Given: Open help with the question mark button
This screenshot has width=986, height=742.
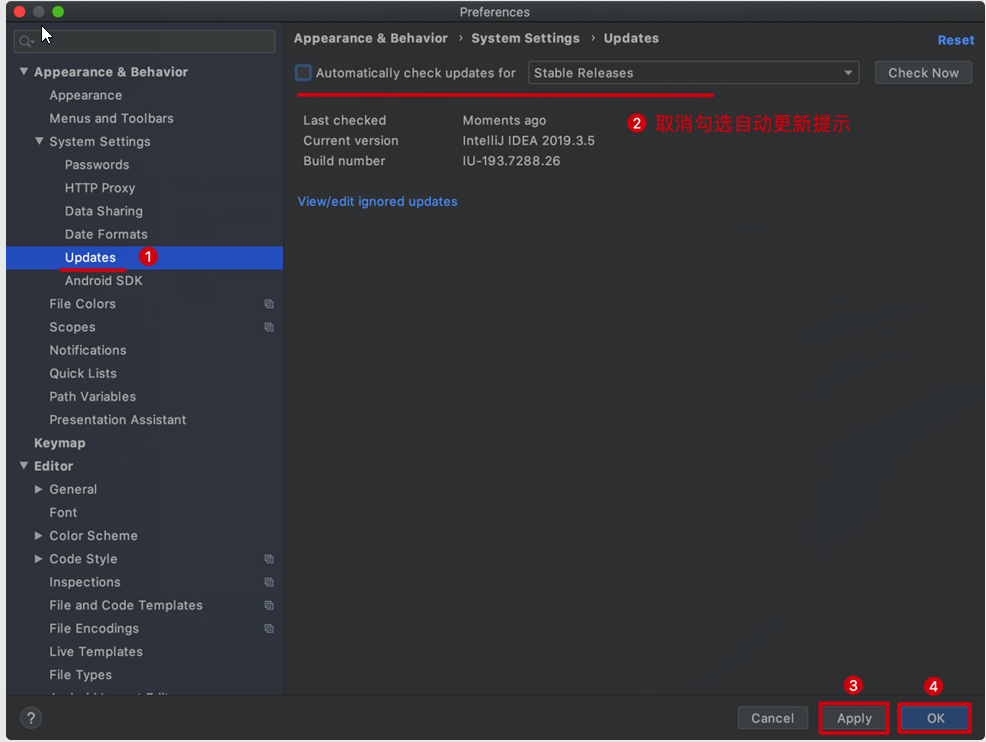Looking at the screenshot, I should (31, 718).
